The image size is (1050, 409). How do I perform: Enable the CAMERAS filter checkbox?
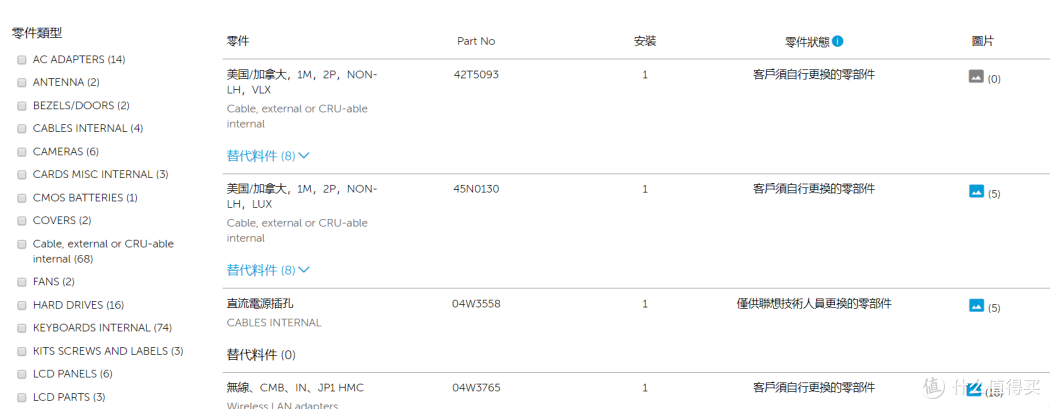22,152
